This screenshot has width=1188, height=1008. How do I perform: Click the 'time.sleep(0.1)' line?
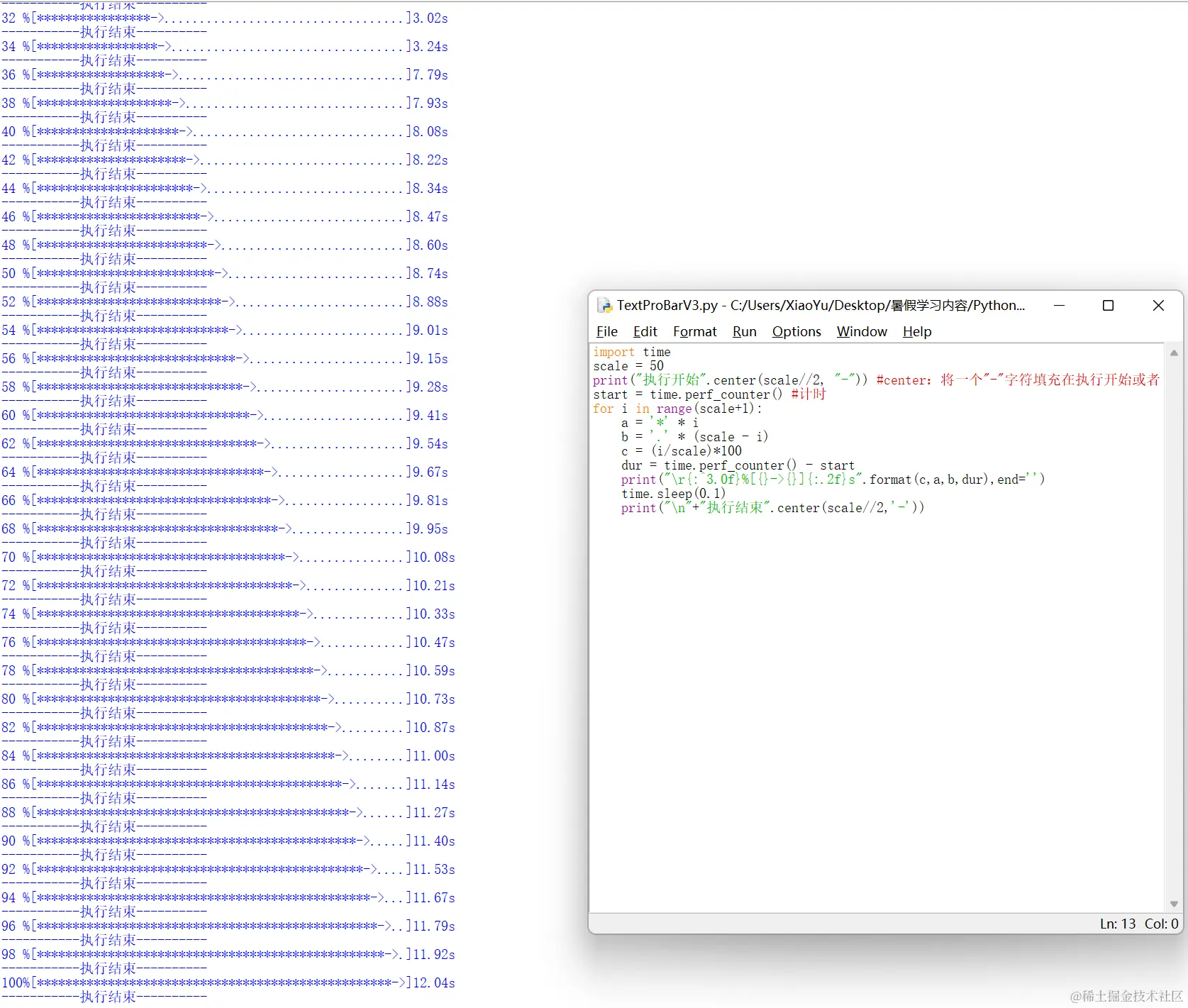[x=673, y=494]
